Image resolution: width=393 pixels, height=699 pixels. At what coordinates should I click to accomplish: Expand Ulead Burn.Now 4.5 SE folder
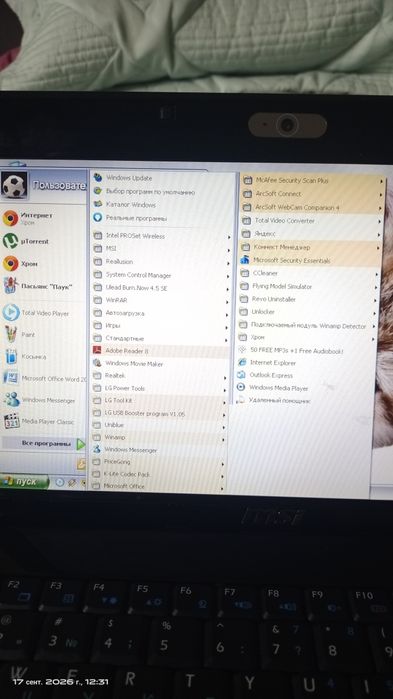pyautogui.click(x=161, y=288)
